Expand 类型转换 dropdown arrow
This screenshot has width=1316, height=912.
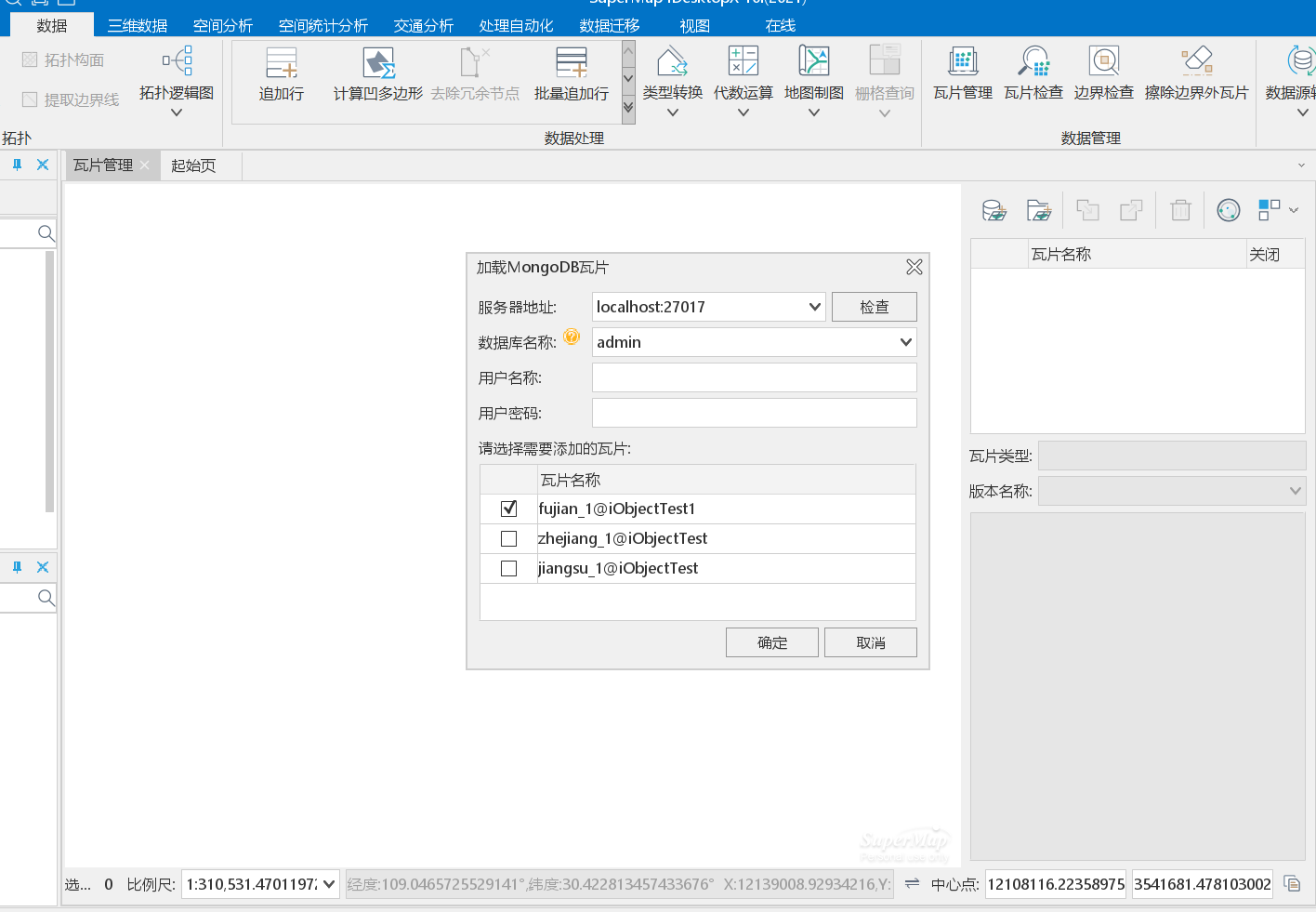pyautogui.click(x=673, y=113)
